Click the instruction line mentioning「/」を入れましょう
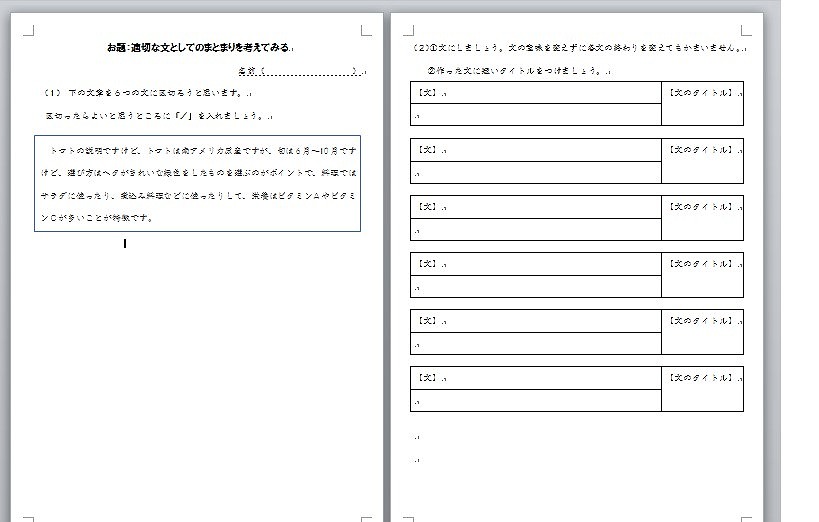The image size is (819, 522). click(155, 116)
